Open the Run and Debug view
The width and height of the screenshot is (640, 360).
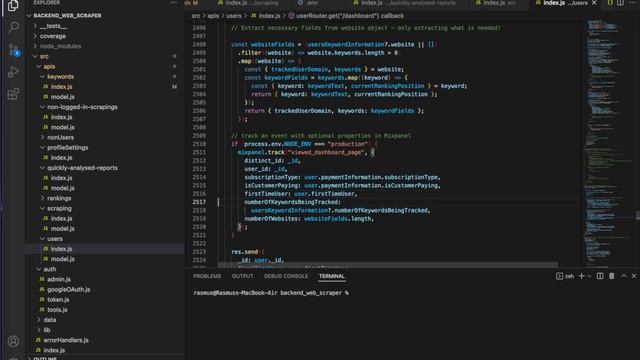pyautogui.click(x=13, y=72)
